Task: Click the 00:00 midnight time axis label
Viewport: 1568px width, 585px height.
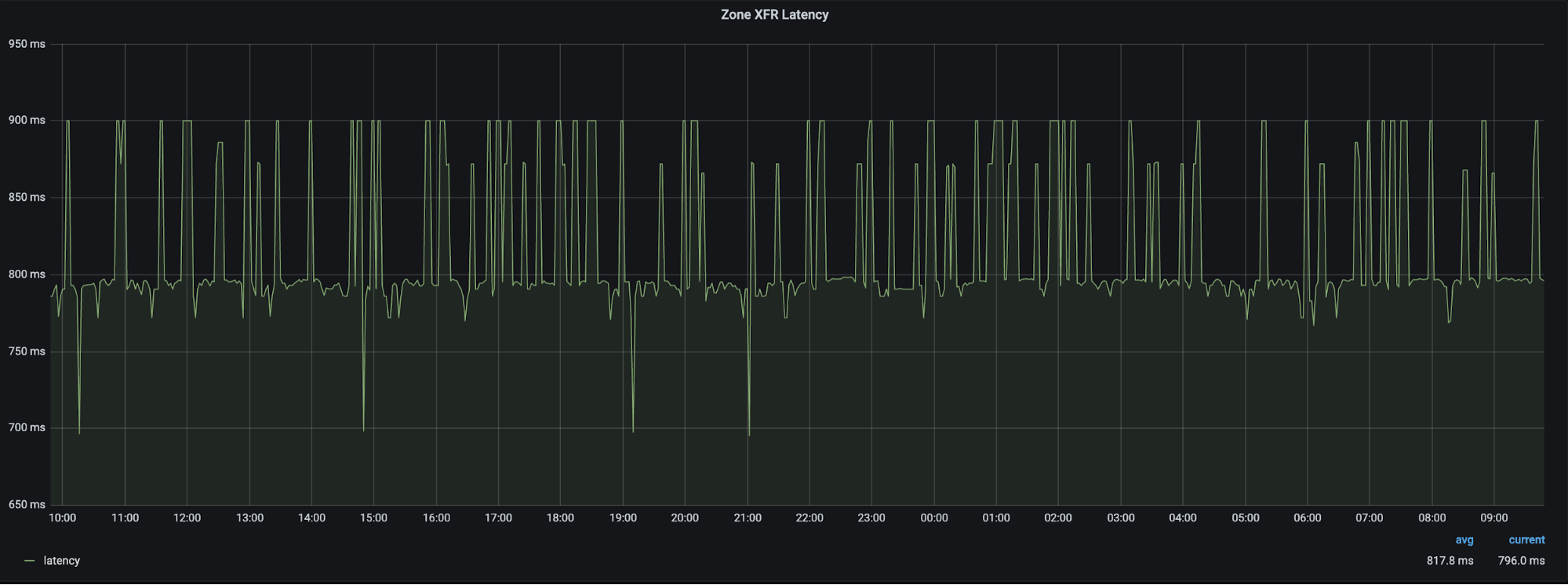Action: [933, 518]
